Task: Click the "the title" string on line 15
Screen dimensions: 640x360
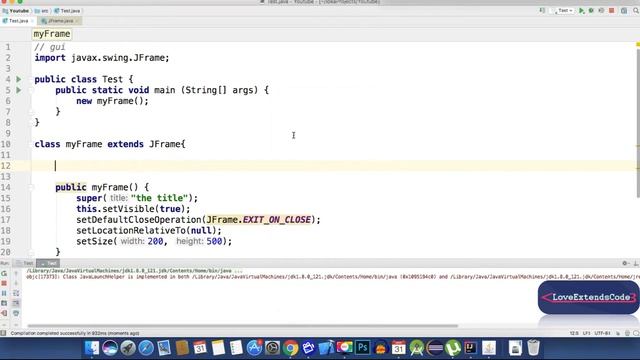Action: (159, 198)
